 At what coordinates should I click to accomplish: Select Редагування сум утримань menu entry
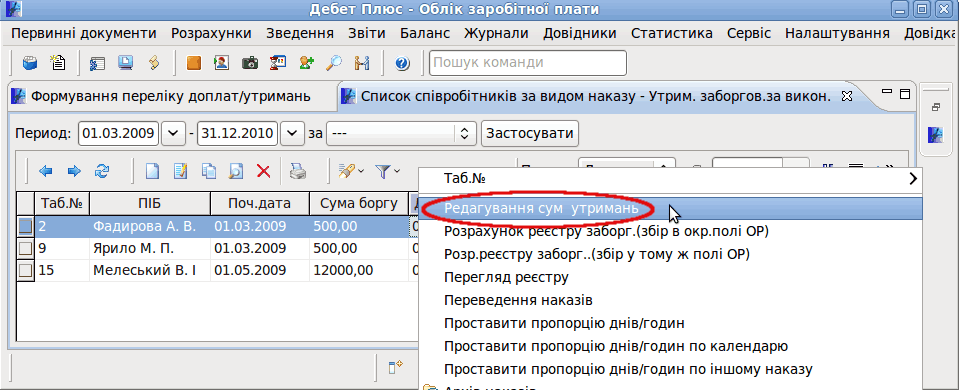[x=670, y=208]
